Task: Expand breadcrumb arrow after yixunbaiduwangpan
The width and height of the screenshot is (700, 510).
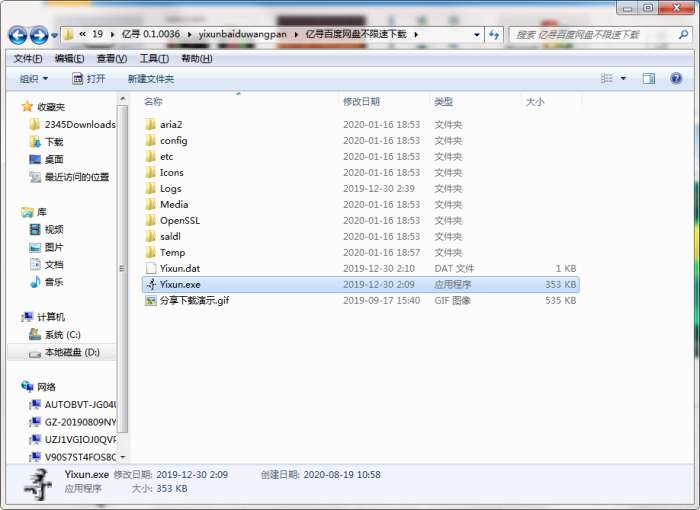Action: click(296, 34)
